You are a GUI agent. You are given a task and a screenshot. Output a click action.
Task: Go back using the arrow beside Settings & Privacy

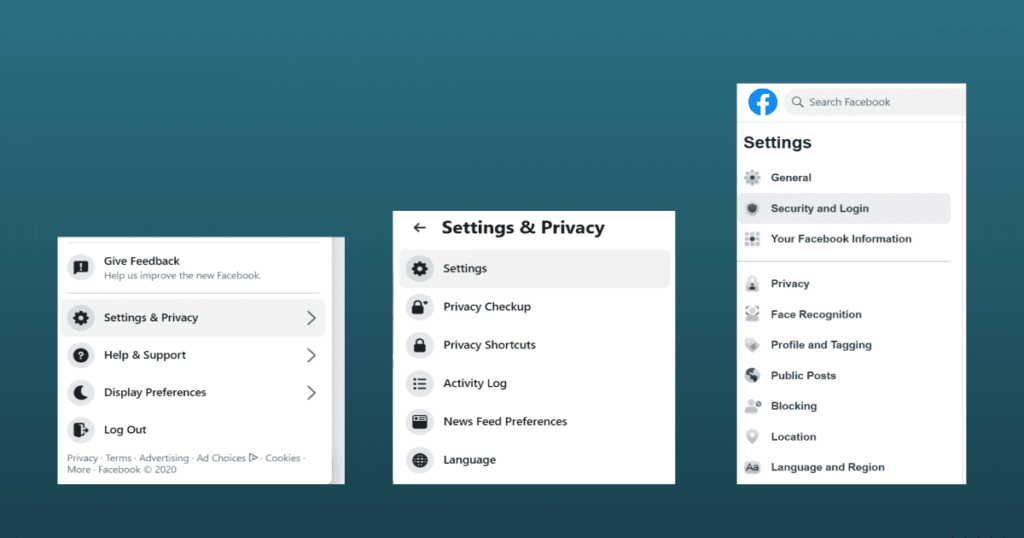coord(419,227)
